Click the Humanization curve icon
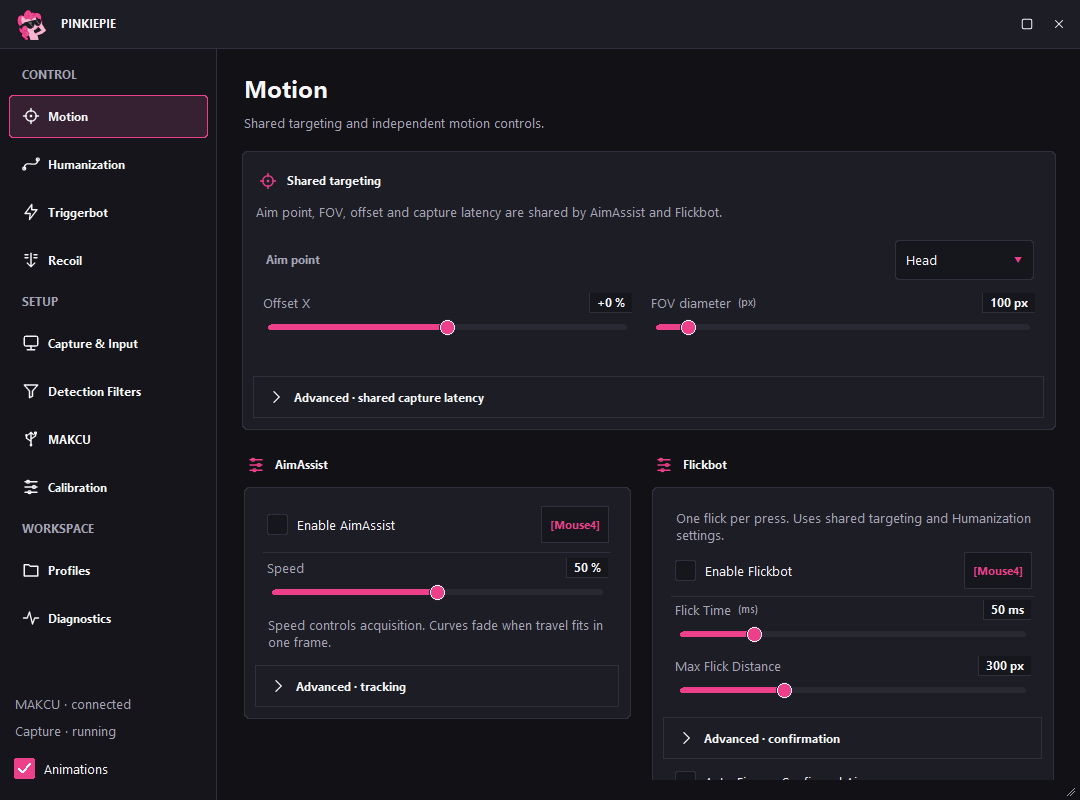Image resolution: width=1080 pixels, height=800 pixels. coord(31,165)
